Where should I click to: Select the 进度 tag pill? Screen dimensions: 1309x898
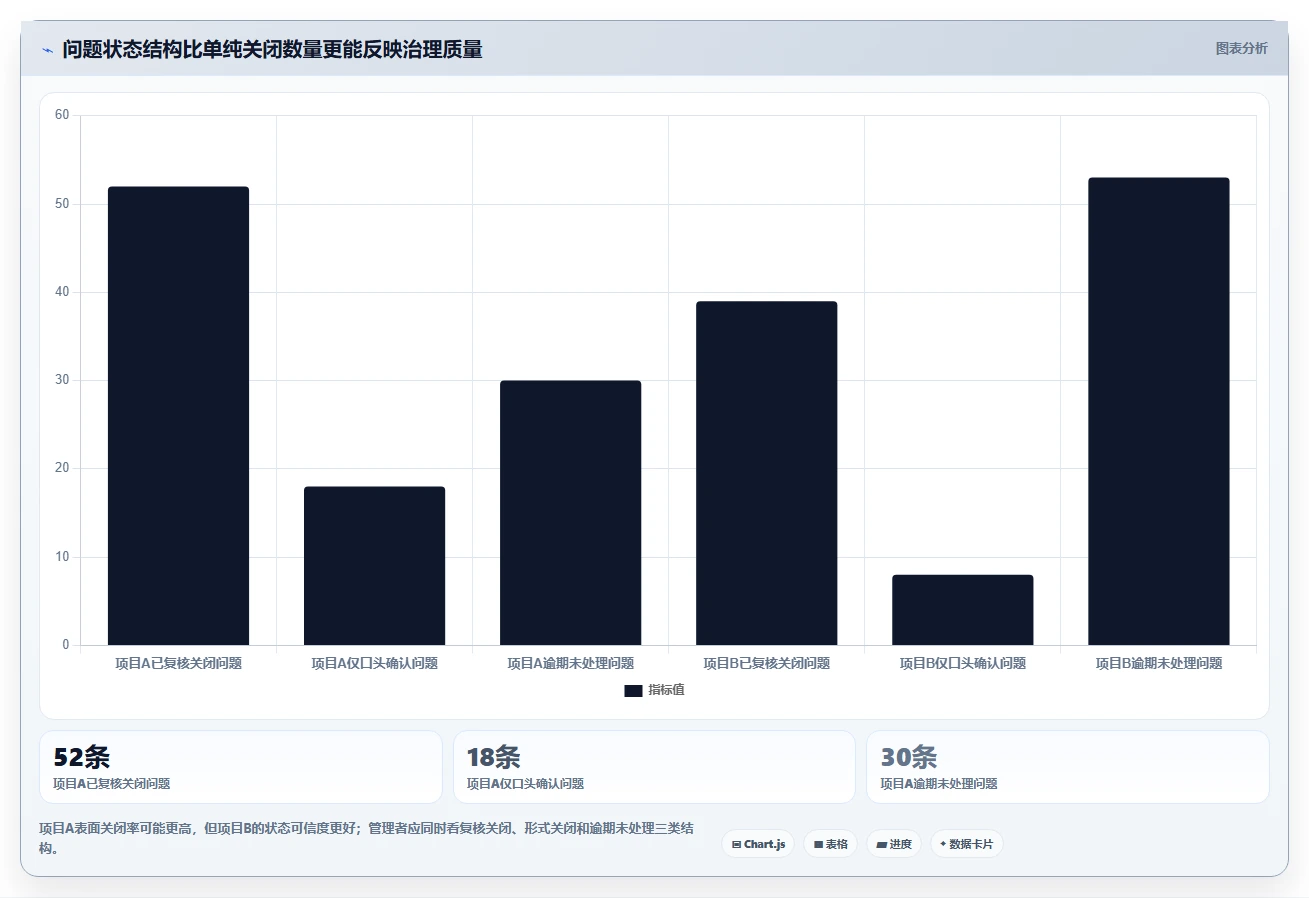click(894, 844)
